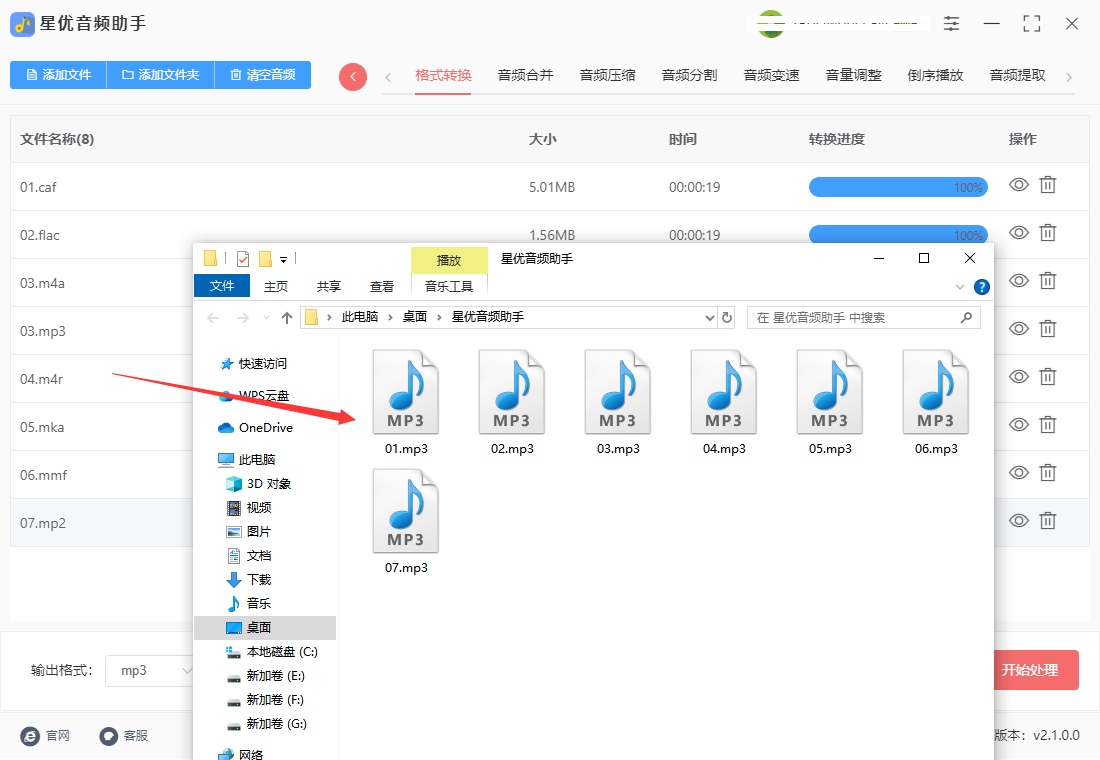This screenshot has width=1100, height=760.
Task: Click the eye preview icon in 03.mp3 row
Action: pos(1019,328)
